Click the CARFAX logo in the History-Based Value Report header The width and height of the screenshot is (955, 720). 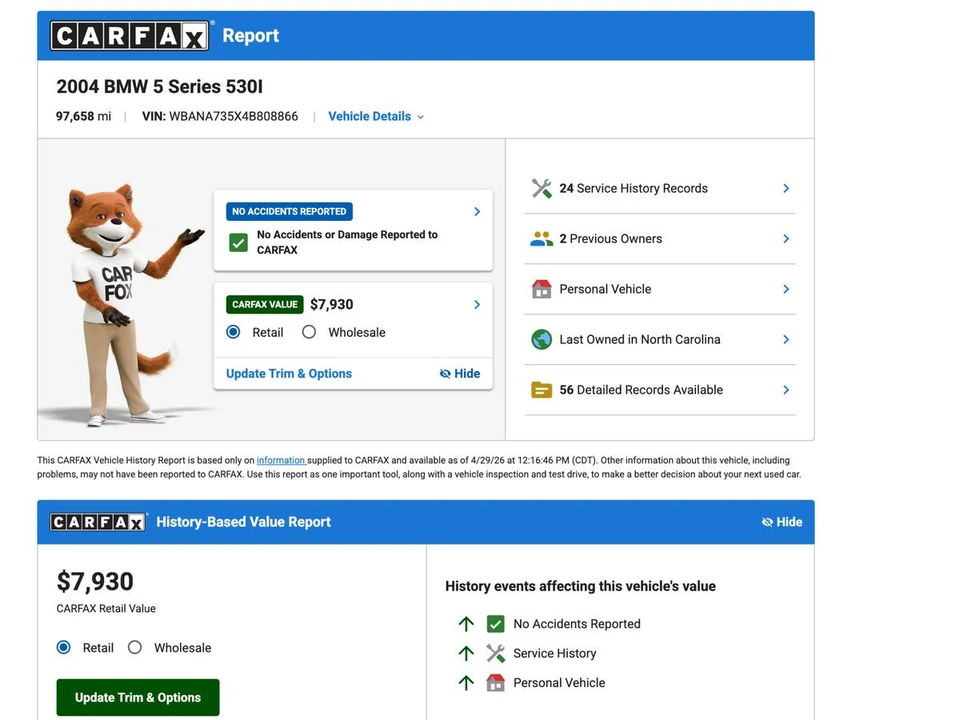pyautogui.click(x=98, y=522)
